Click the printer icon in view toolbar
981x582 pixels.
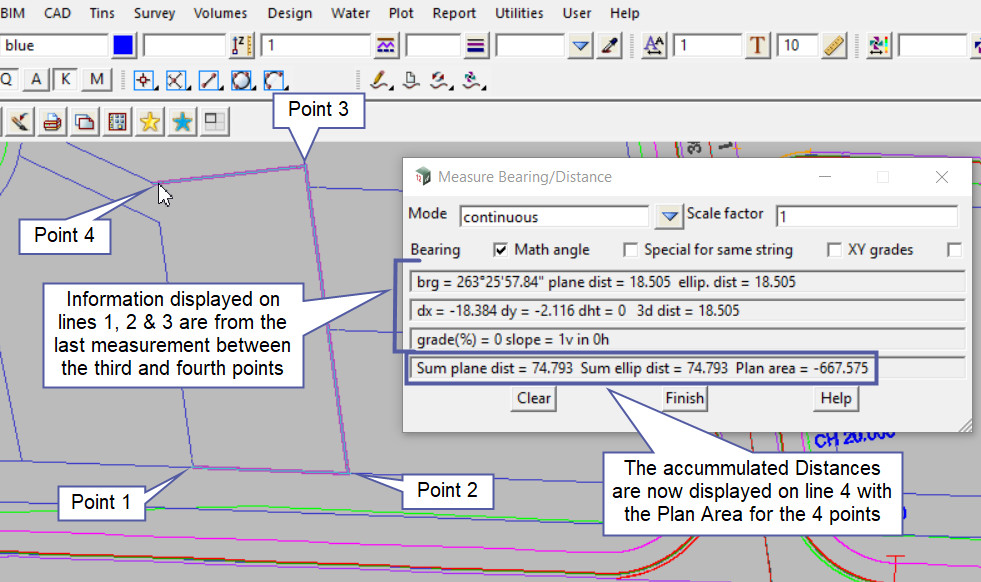(x=52, y=122)
